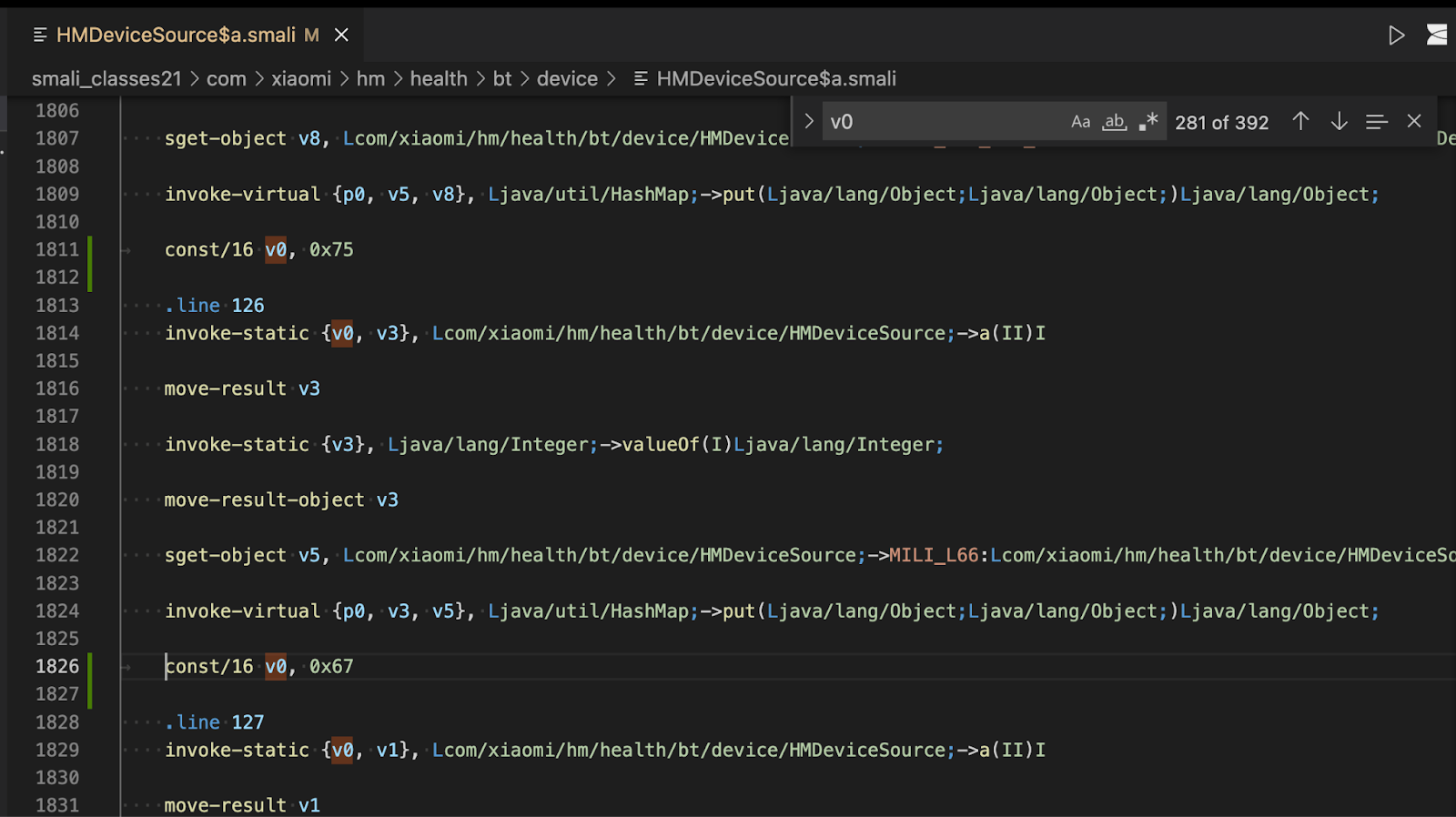This screenshot has height=817, width=1456.
Task: Click breadcrumb bt
Action: [x=502, y=79]
